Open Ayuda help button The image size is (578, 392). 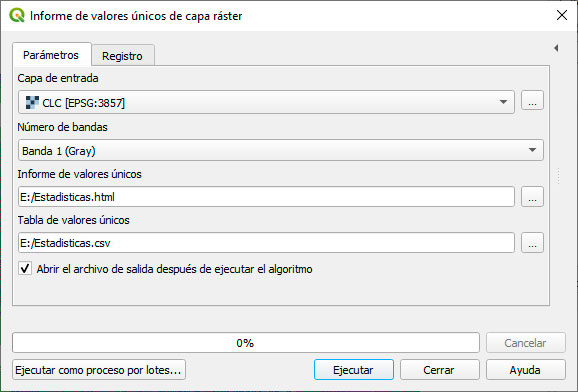(x=525, y=370)
